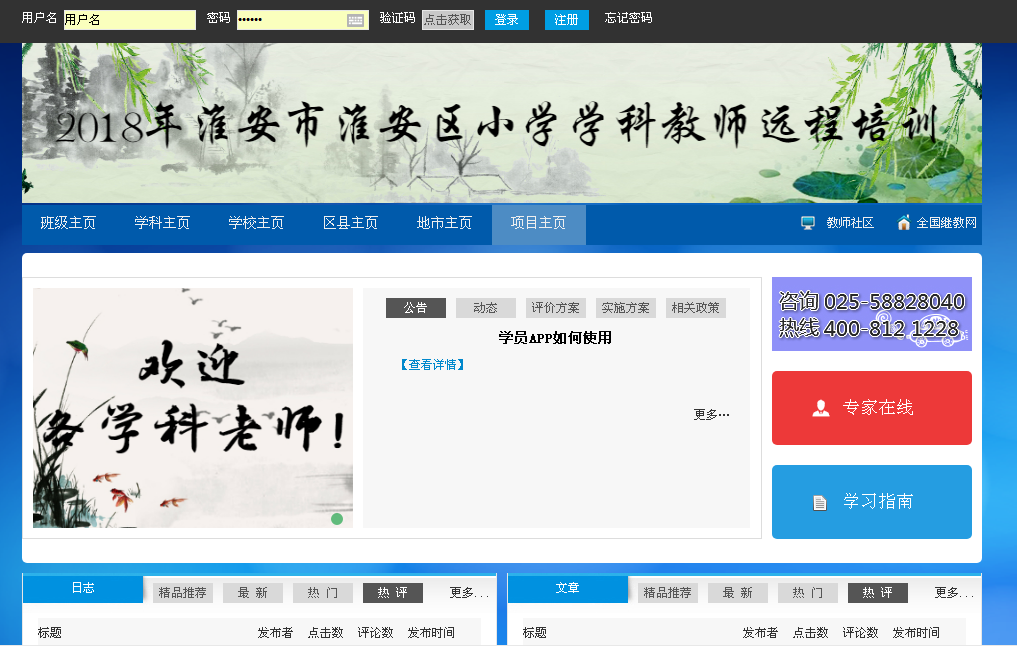Click the welcome banner slideshow image
The width and height of the screenshot is (1017, 648).
coord(192,407)
